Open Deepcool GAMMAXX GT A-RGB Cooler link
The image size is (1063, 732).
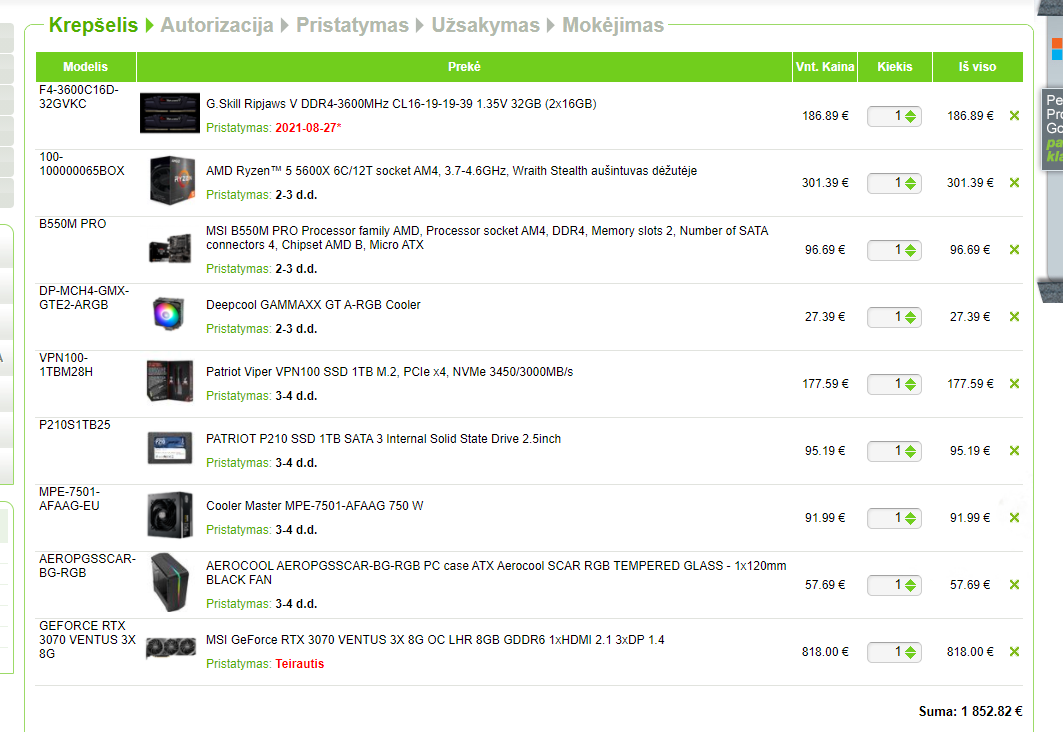[313, 305]
